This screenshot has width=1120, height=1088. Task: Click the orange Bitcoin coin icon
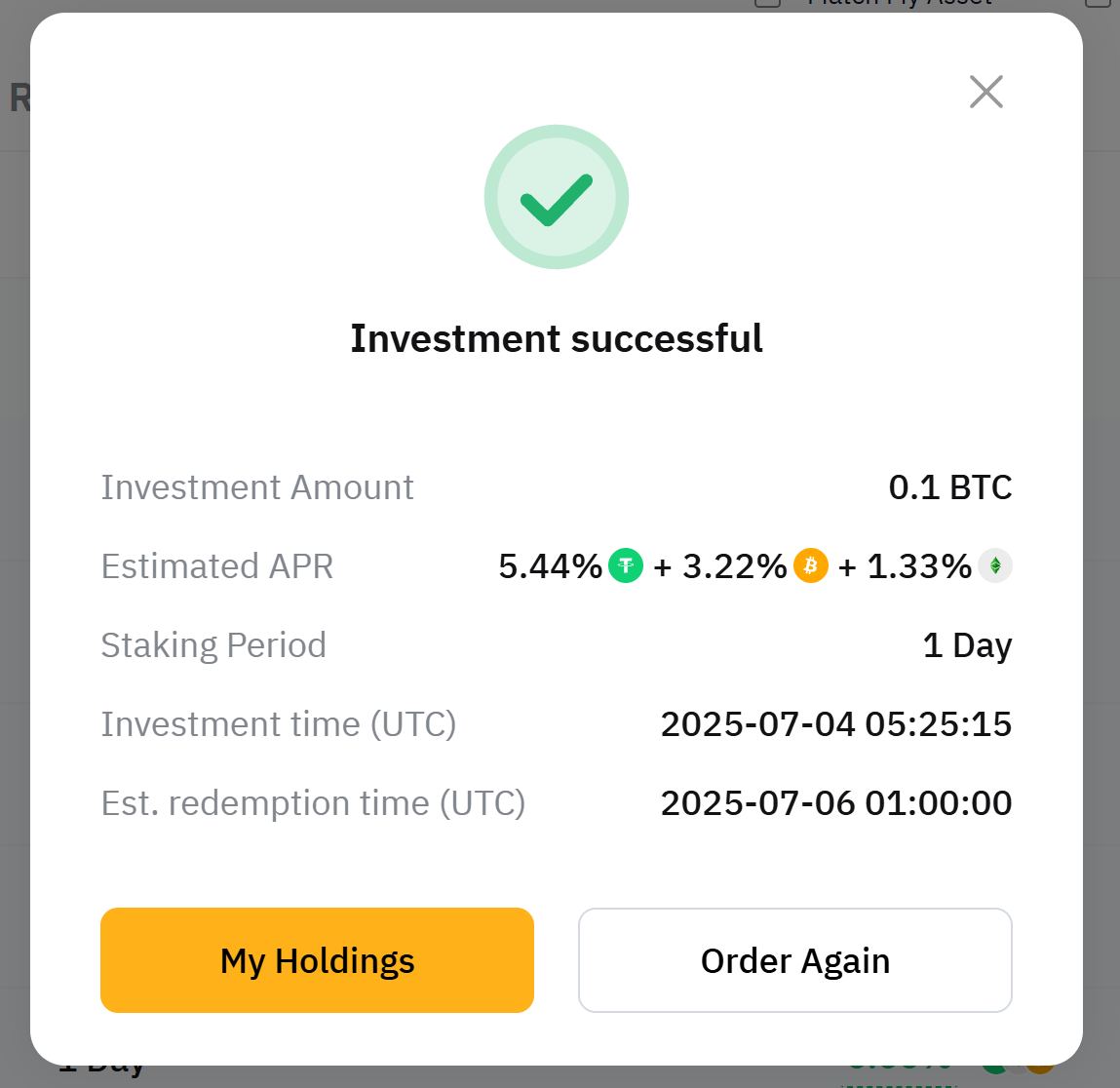(811, 565)
